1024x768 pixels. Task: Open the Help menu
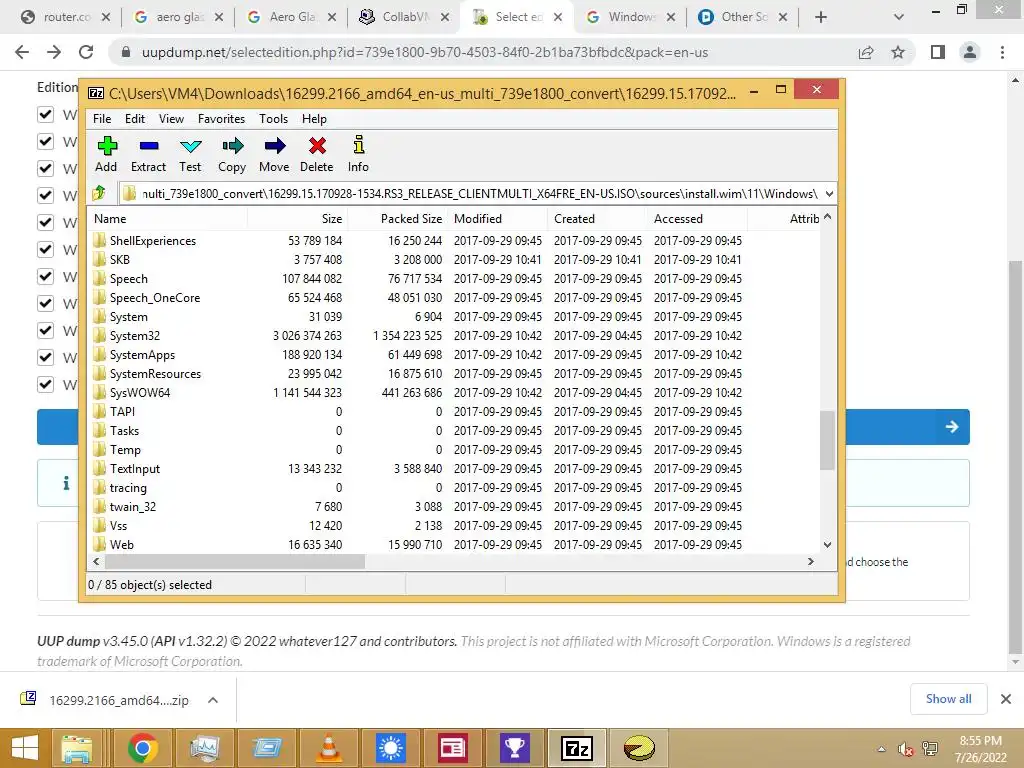pyautogui.click(x=314, y=119)
